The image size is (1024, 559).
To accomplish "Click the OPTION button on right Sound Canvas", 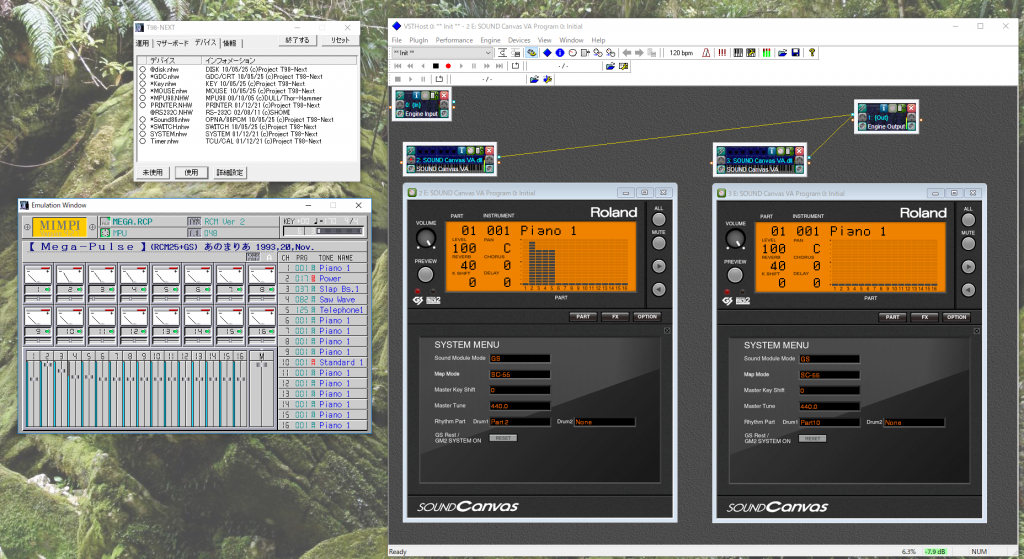I will point(956,317).
